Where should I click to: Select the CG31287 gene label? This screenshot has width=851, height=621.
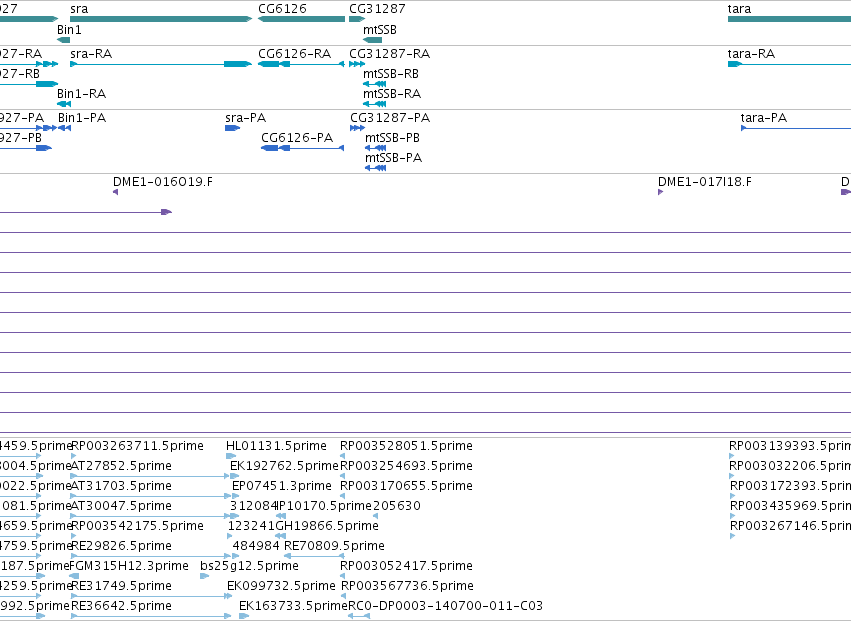377,9
